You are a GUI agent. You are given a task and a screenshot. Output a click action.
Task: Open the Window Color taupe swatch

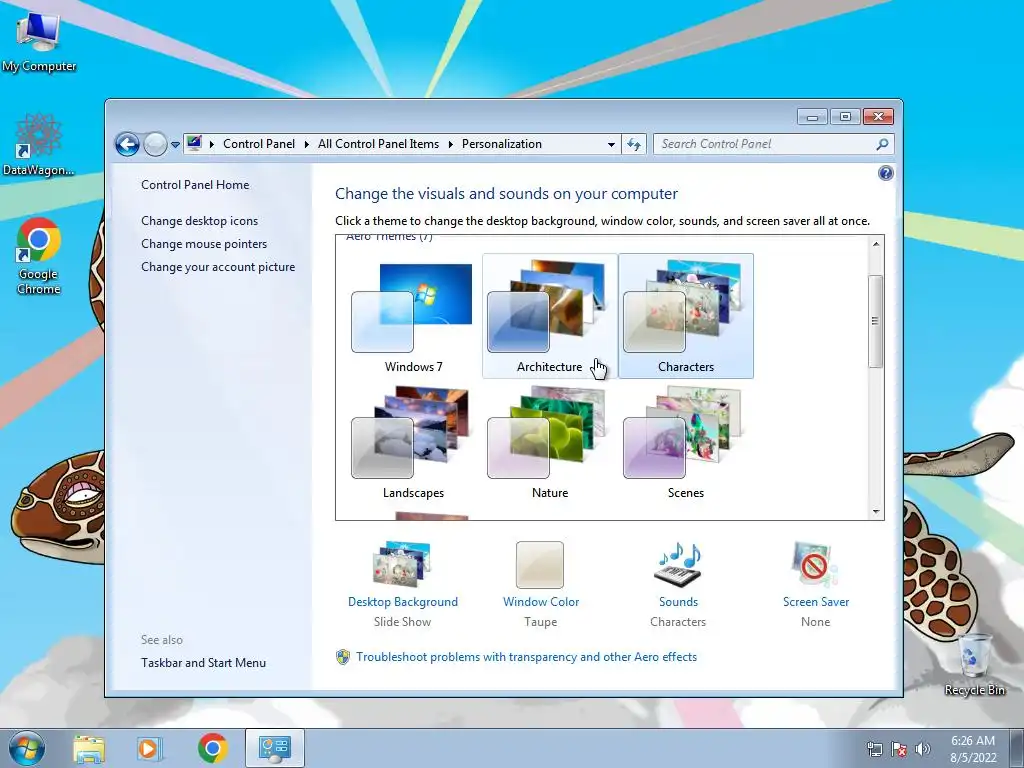(x=540, y=565)
